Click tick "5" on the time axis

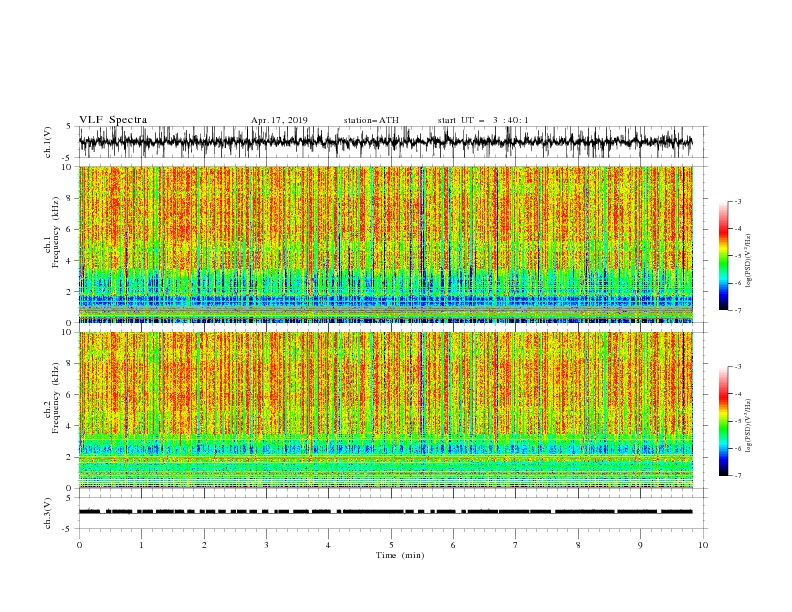(x=391, y=545)
